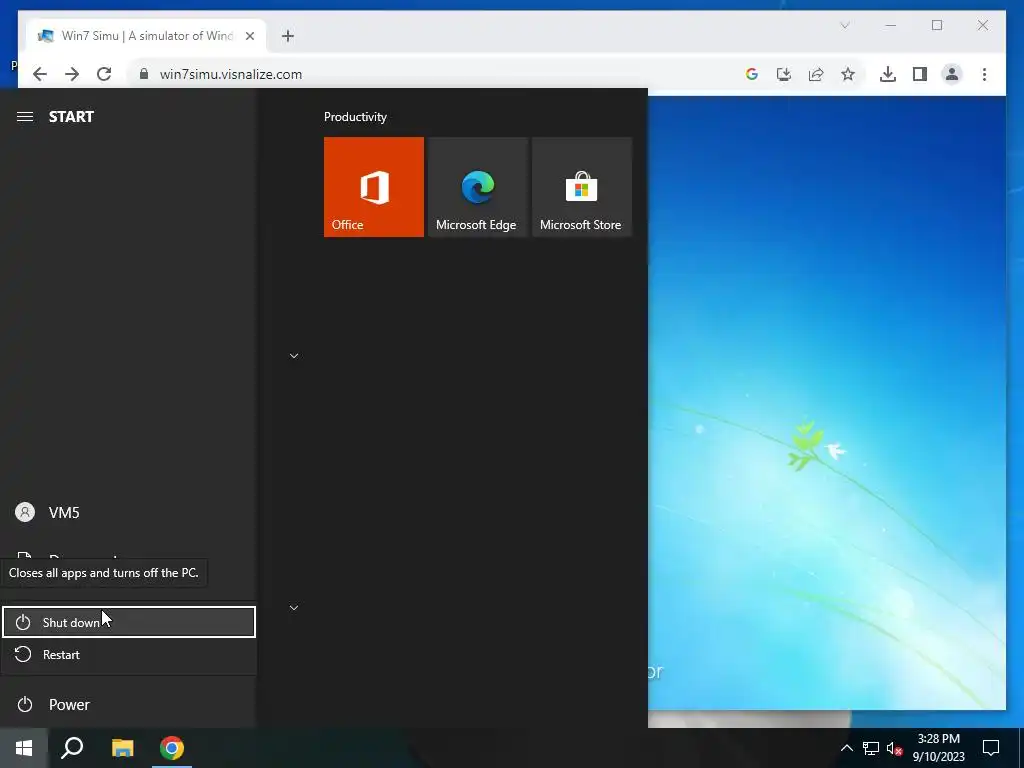Click upper chevron in Start app list
The height and width of the screenshot is (768, 1024).
(294, 356)
